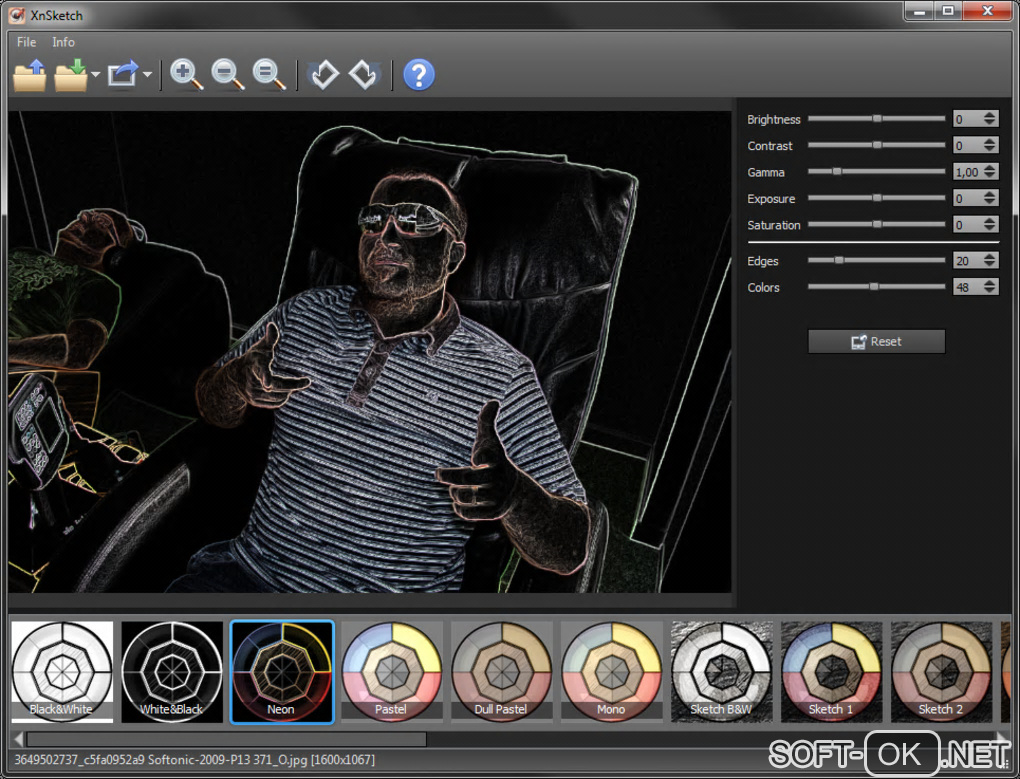Viewport: 1020px width, 779px height.
Task: Select the Sketch B&W effect preset
Action: click(721, 672)
